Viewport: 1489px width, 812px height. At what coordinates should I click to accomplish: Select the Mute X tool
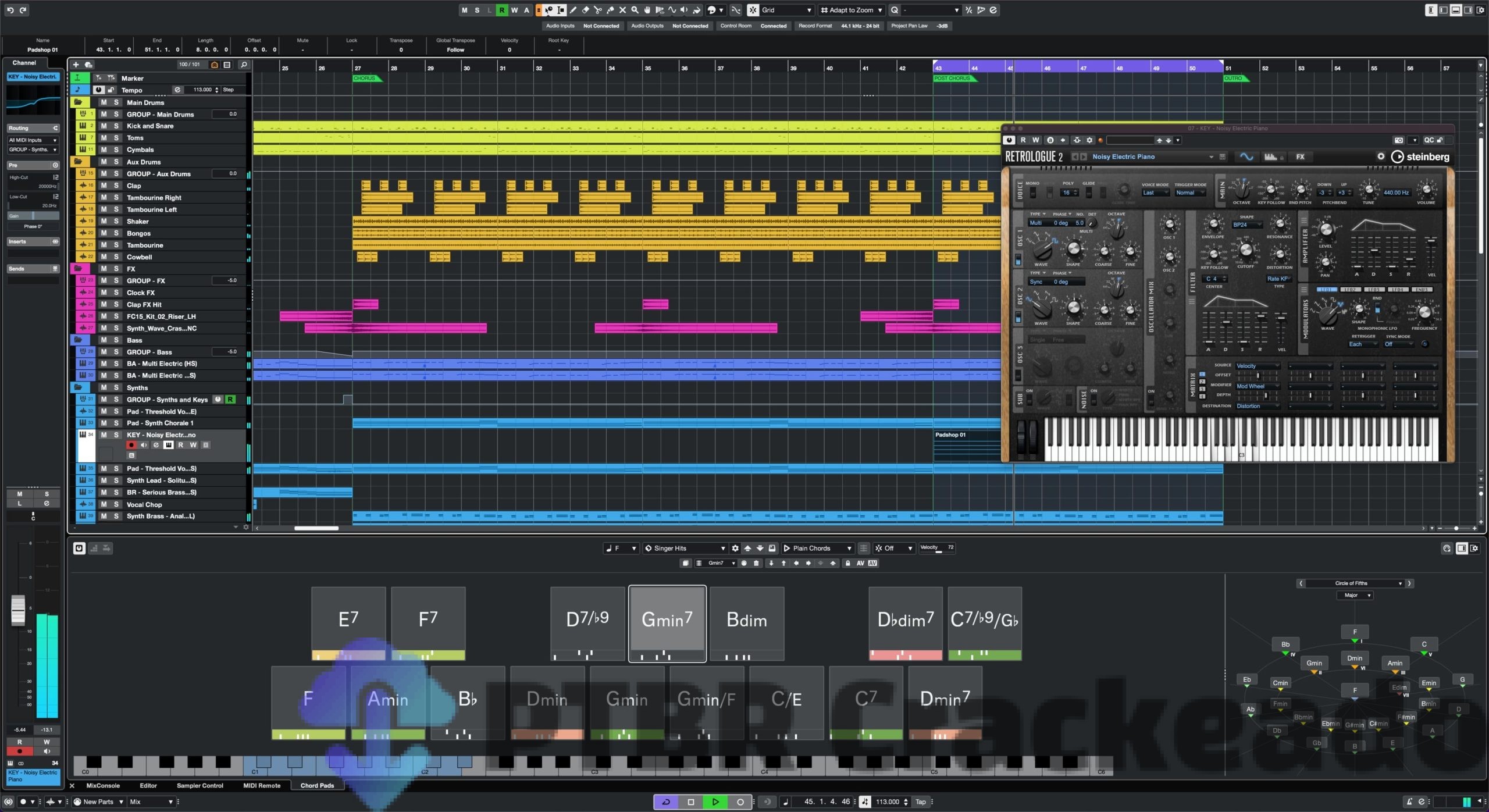click(622, 10)
